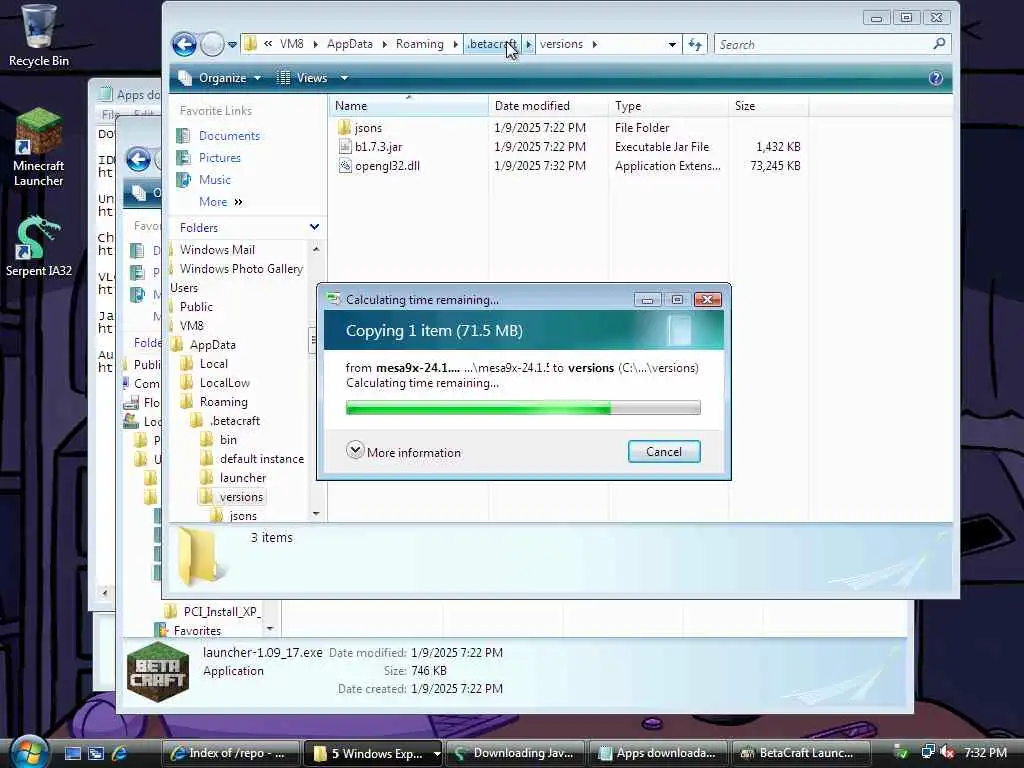The image size is (1024, 768).
Task: Click the copy progress bar
Action: pyautogui.click(x=523, y=408)
